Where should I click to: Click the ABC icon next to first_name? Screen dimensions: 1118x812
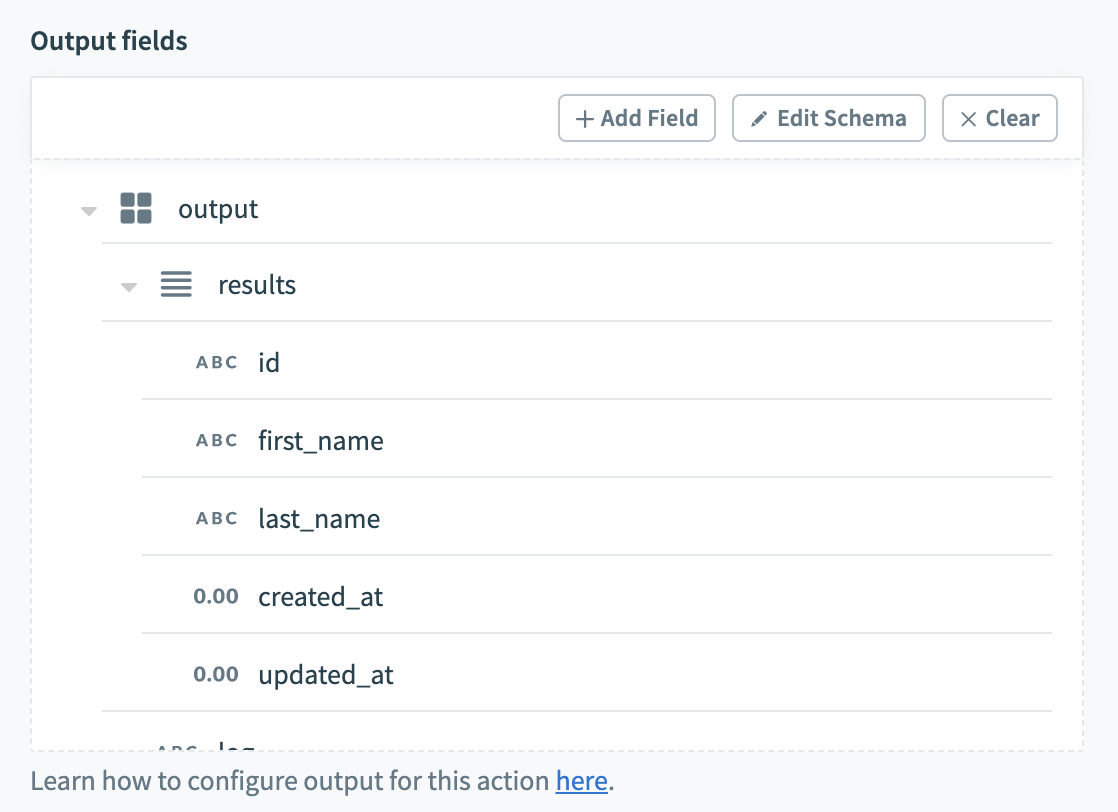(216, 441)
